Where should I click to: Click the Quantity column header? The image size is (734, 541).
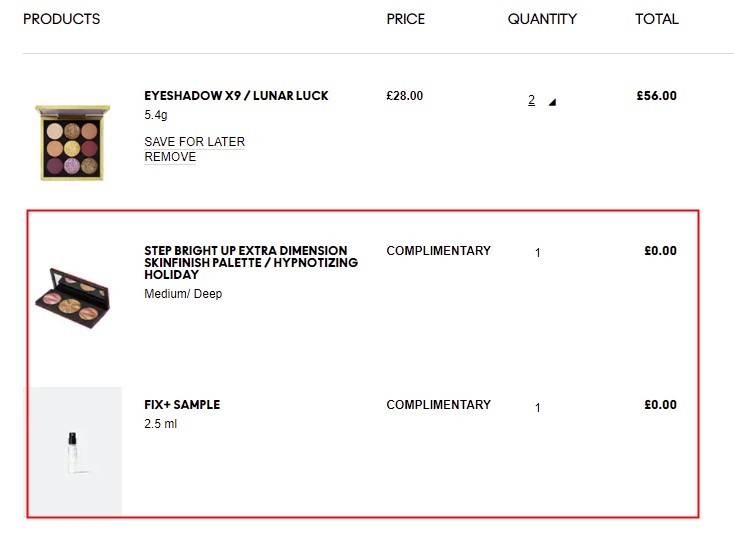(542, 19)
